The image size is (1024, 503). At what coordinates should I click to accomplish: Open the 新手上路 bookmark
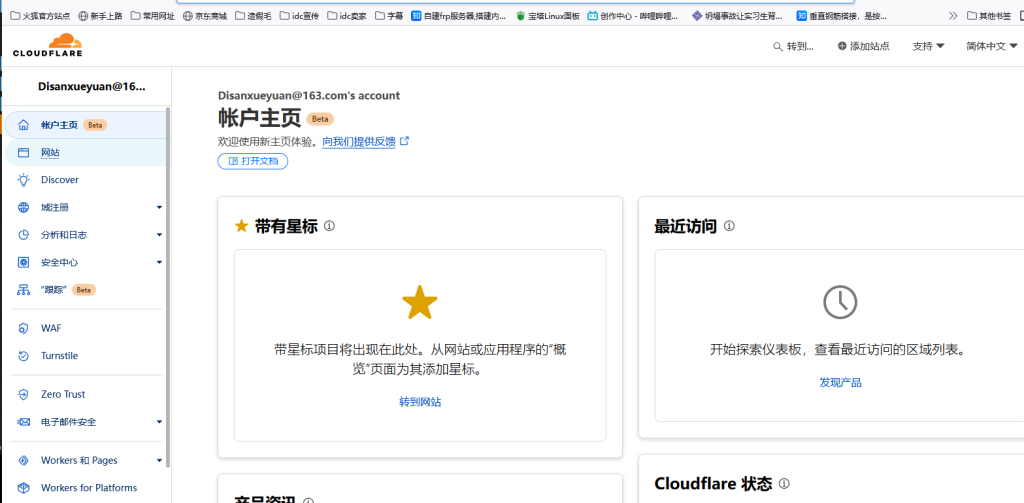(x=100, y=16)
